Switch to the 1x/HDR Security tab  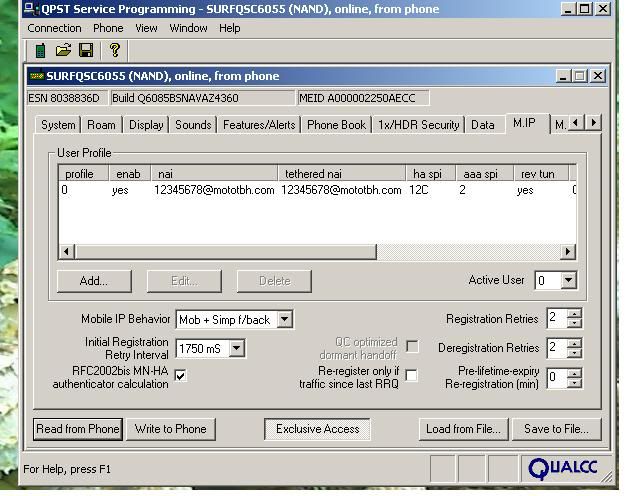click(419, 125)
